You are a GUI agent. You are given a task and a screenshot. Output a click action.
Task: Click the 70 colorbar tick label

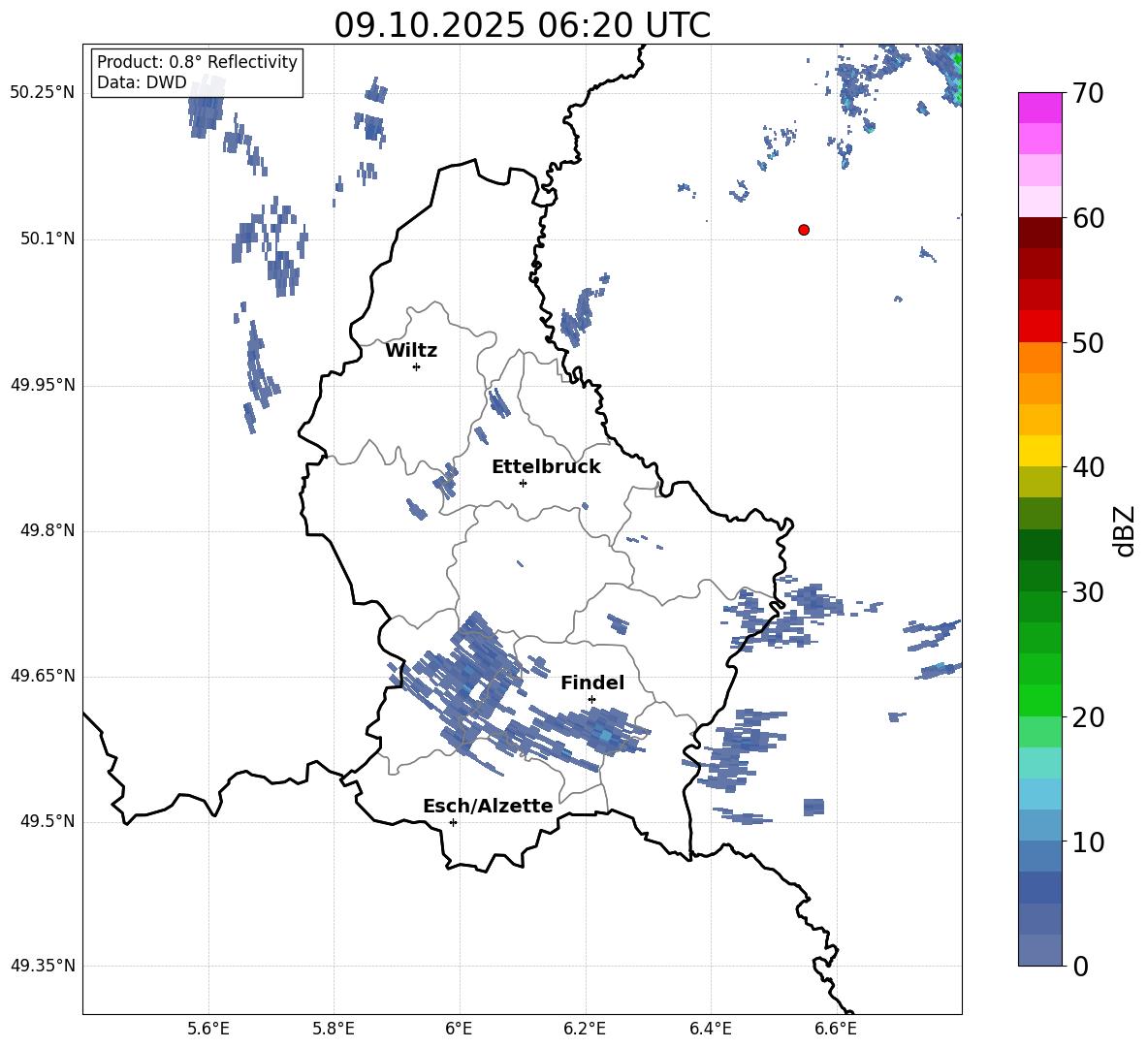point(1087,94)
